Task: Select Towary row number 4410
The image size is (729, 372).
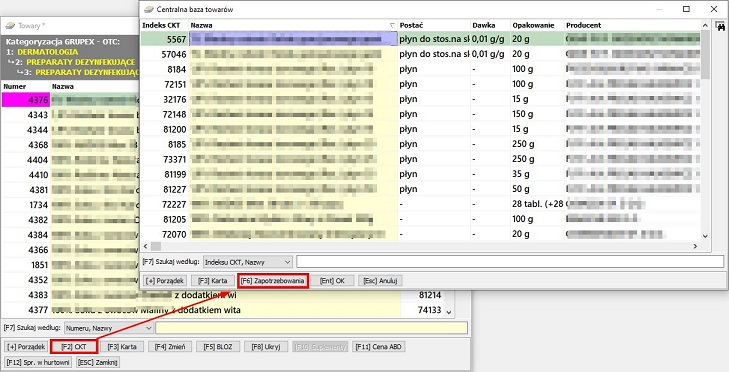Action: tap(71, 175)
